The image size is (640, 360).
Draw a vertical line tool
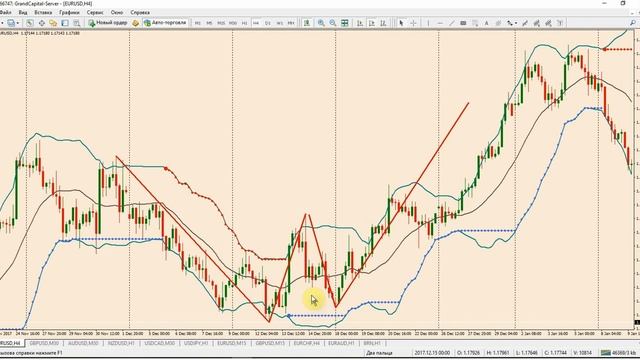(428, 23)
